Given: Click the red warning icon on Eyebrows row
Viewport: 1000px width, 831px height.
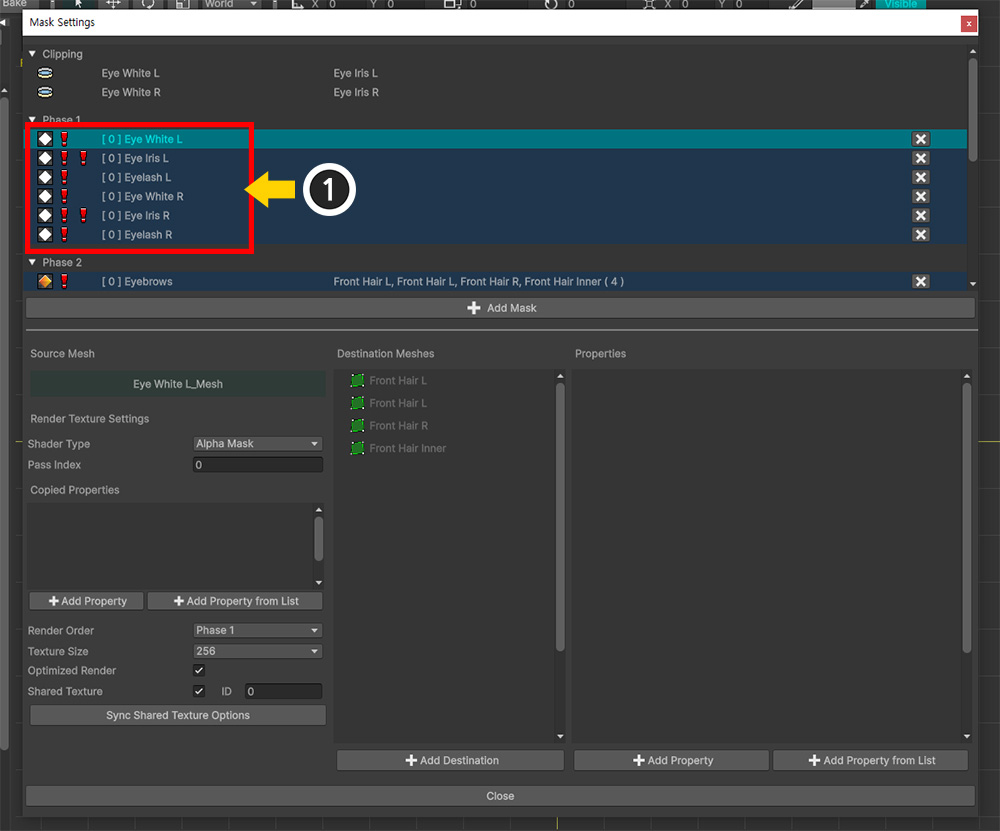Looking at the screenshot, I should pyautogui.click(x=64, y=281).
